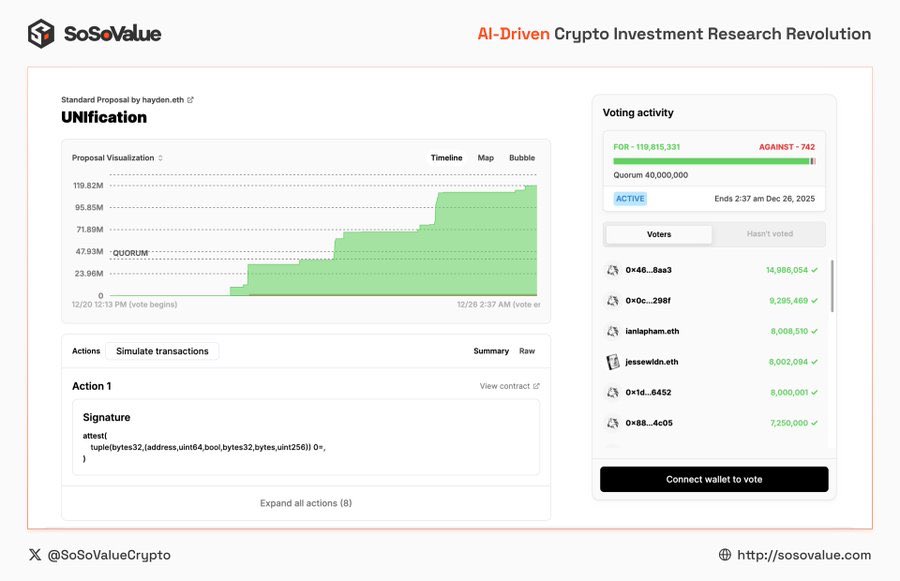This screenshot has width=900, height=581.
Task: Open the http://sosovalue.com link
Action: pos(804,555)
